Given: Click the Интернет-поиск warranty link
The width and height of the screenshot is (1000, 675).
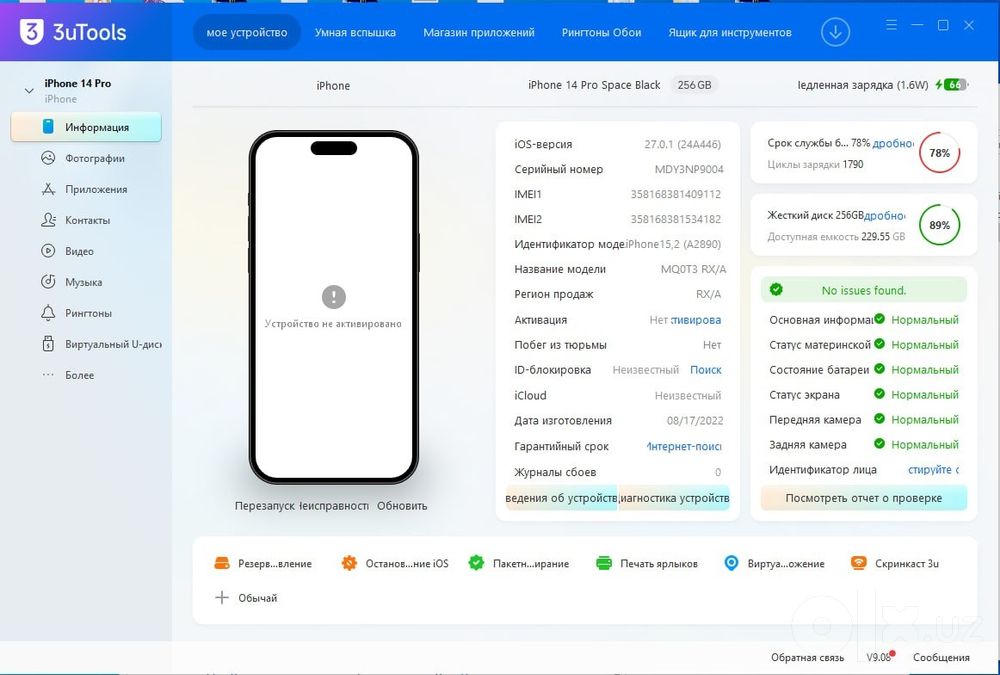Looking at the screenshot, I should (684, 447).
